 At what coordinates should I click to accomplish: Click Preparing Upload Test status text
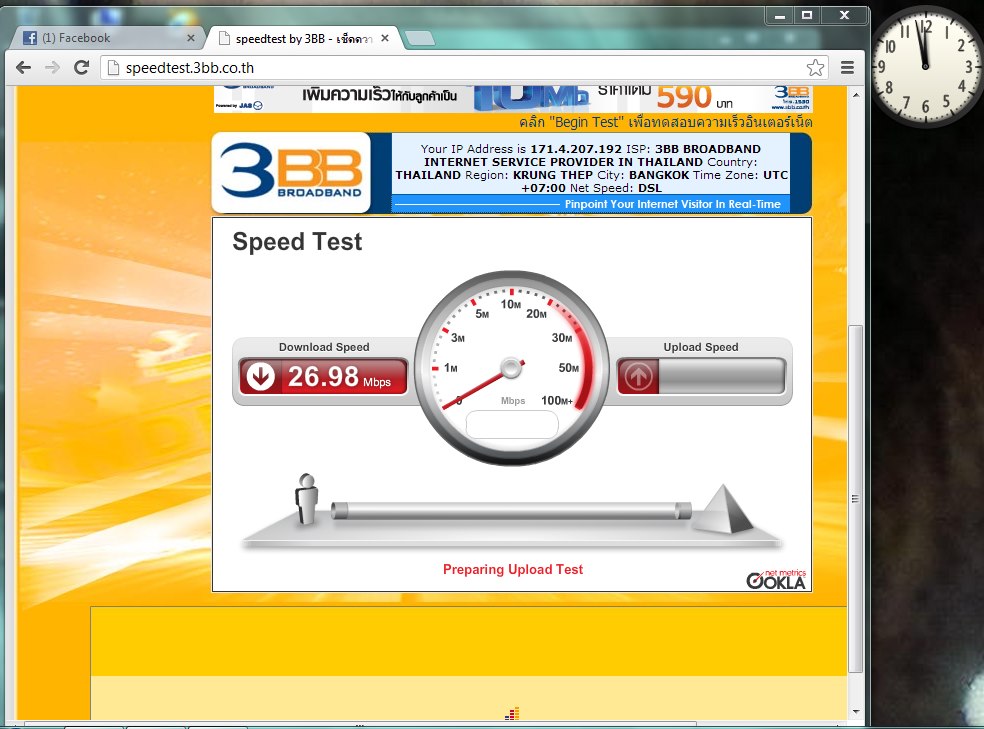tap(513, 569)
